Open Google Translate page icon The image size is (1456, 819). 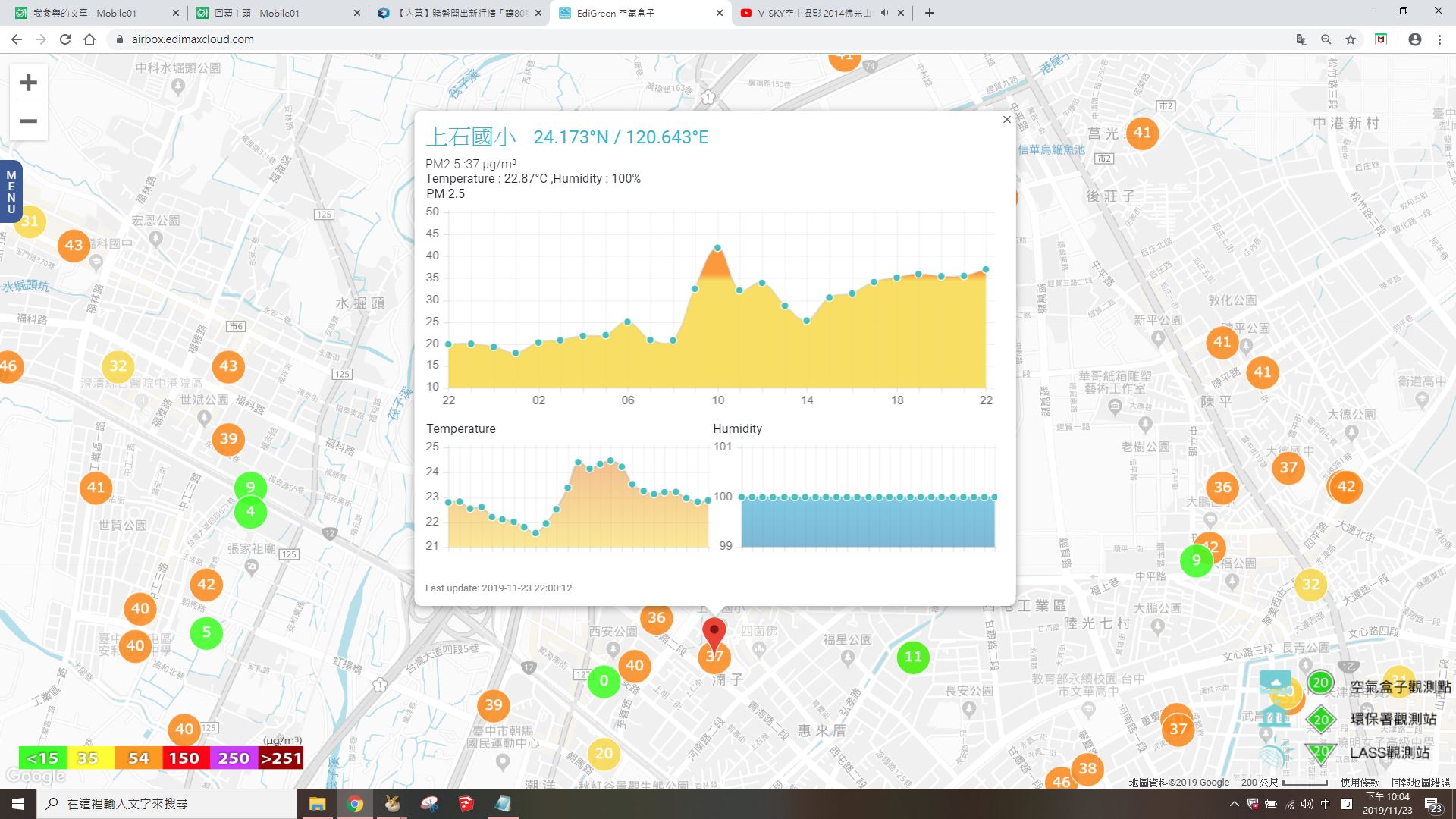(x=1301, y=39)
